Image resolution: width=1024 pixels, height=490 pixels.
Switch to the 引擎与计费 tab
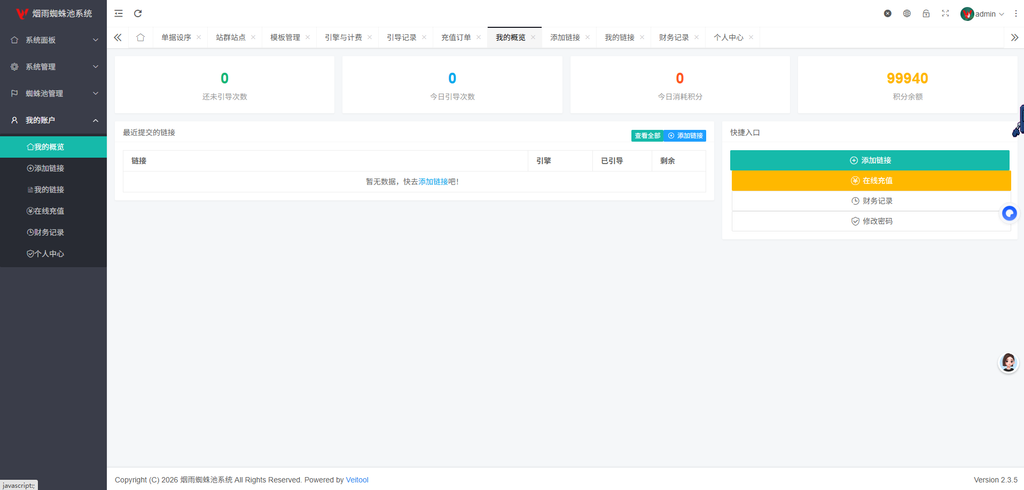click(x=344, y=37)
